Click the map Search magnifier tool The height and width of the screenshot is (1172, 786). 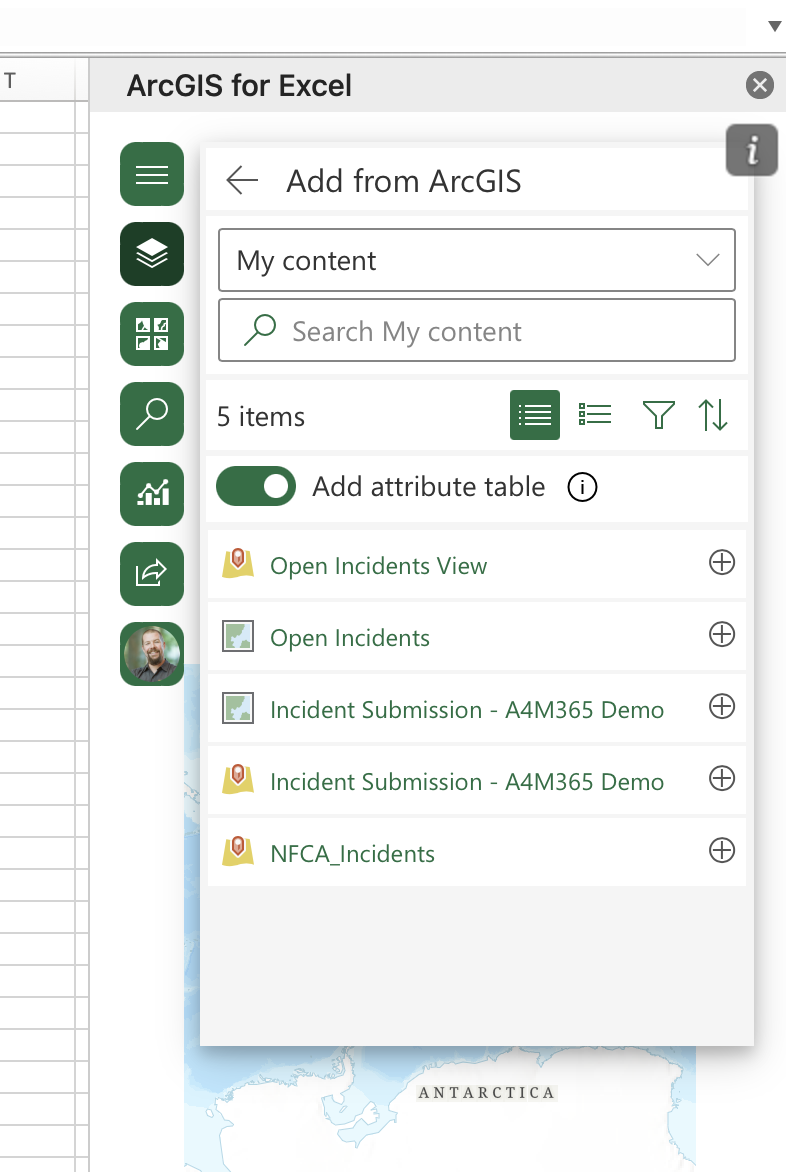point(152,414)
